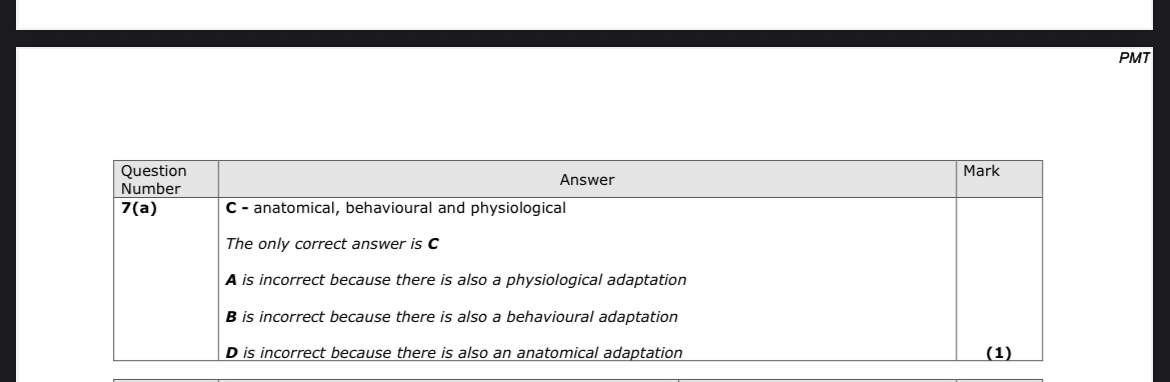This screenshot has height=382, width=1170.
Task: Click the PMT label in the page corner
Action: [1134, 58]
